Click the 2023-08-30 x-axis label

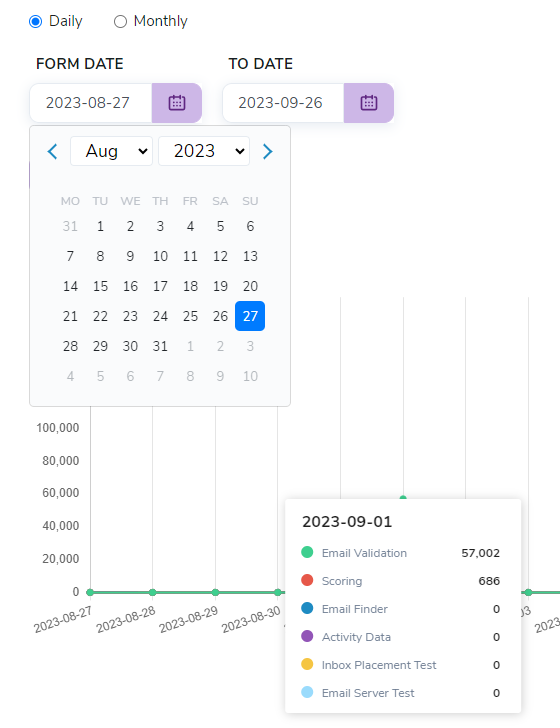[x=251, y=619]
